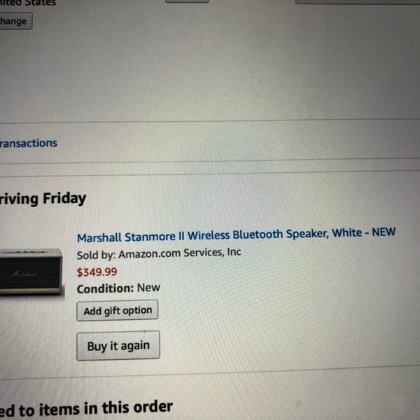Open the Marshall speaker product thumbnail
Image resolution: width=420 pixels, height=420 pixels.
tap(31, 272)
